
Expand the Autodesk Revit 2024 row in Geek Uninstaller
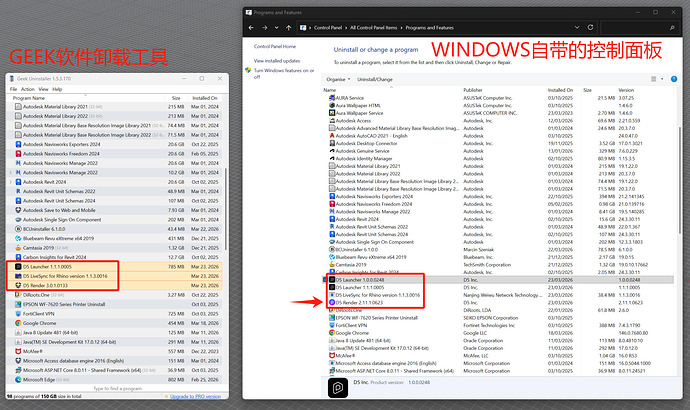pyautogui.click(x=11, y=182)
